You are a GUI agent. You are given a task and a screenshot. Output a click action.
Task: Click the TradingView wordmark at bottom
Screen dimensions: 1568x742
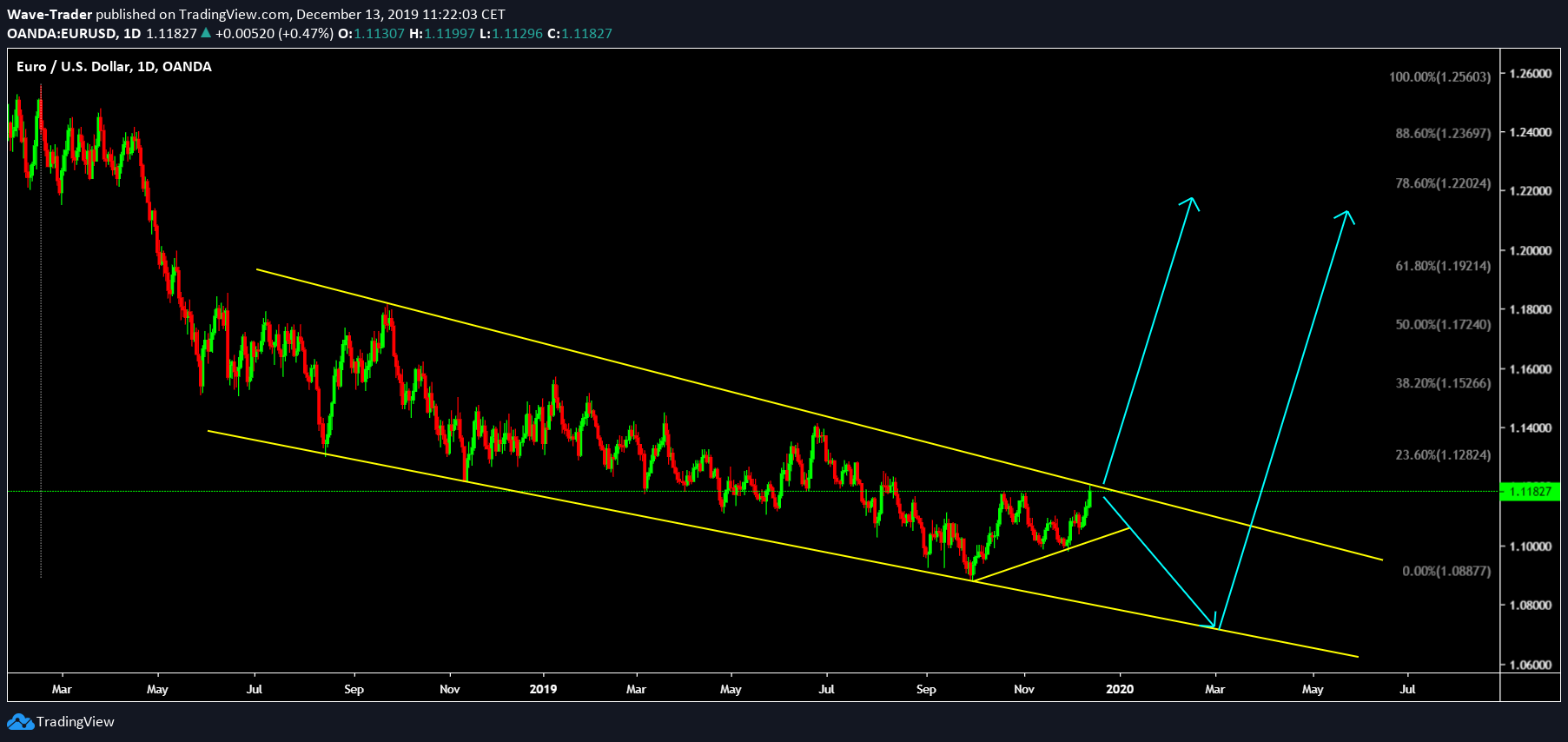(76, 722)
